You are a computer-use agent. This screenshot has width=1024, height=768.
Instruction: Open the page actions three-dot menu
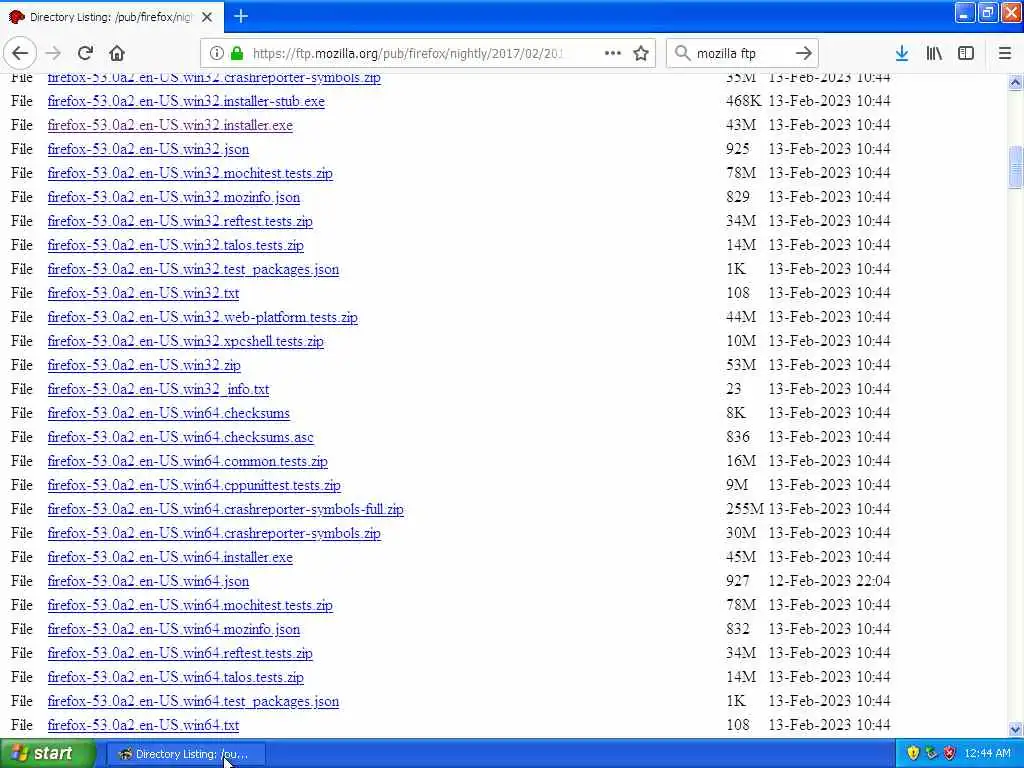point(613,53)
